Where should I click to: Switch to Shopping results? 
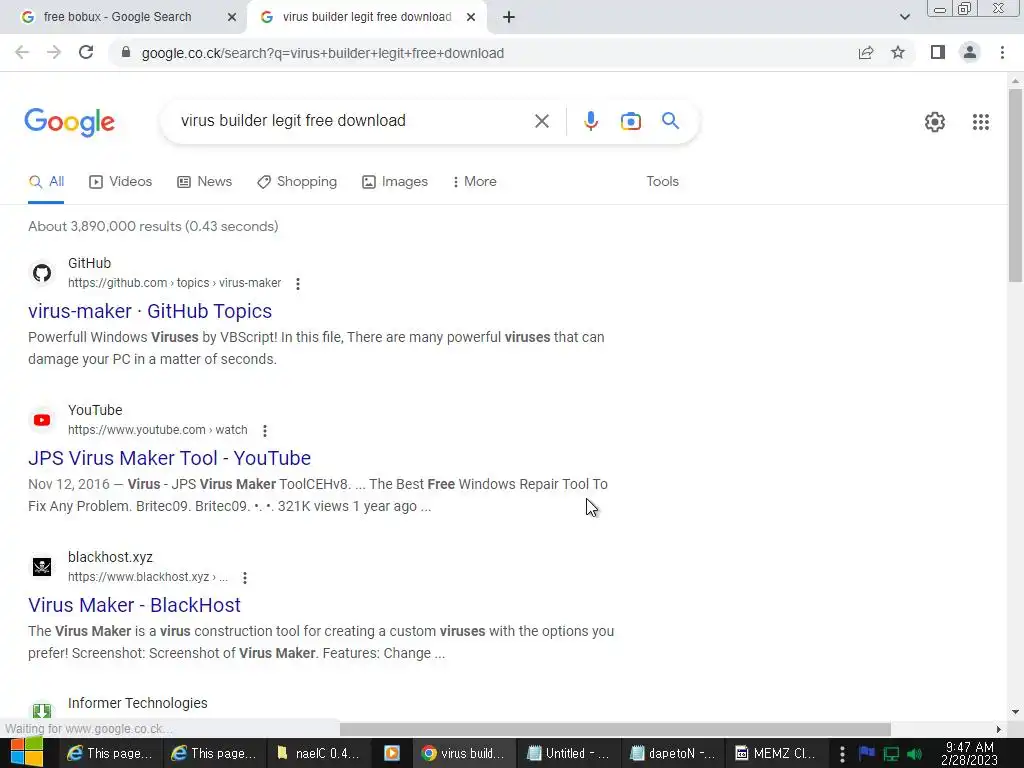click(x=297, y=182)
